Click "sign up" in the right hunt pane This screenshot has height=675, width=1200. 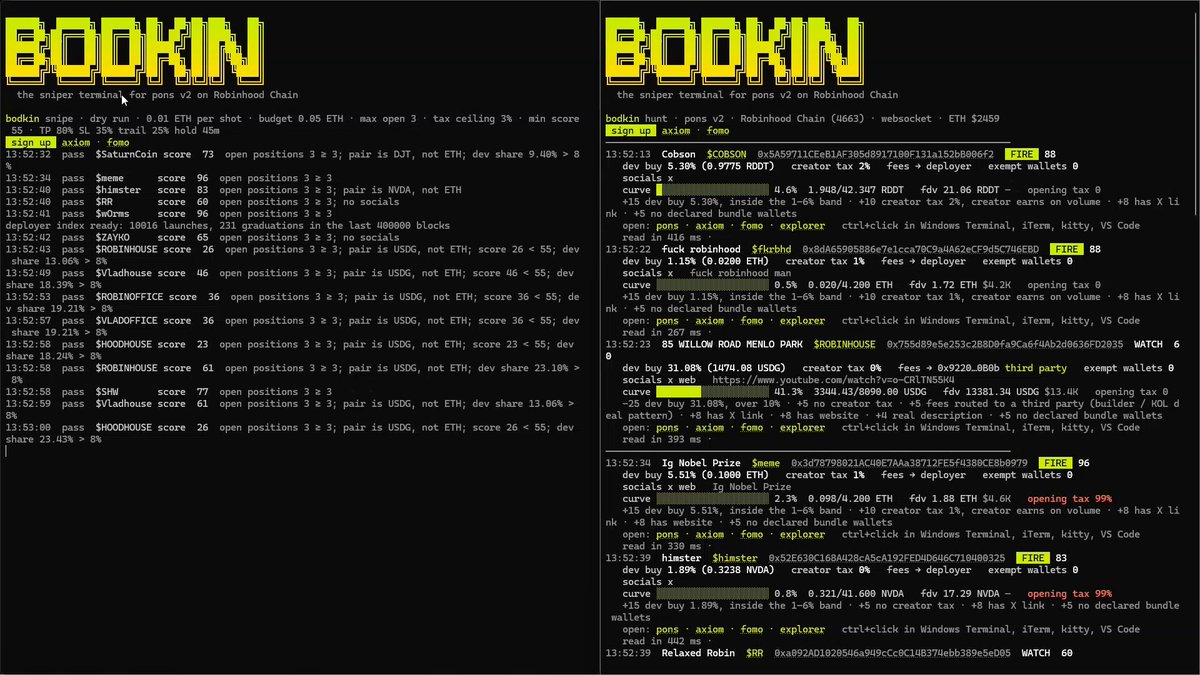coord(630,131)
